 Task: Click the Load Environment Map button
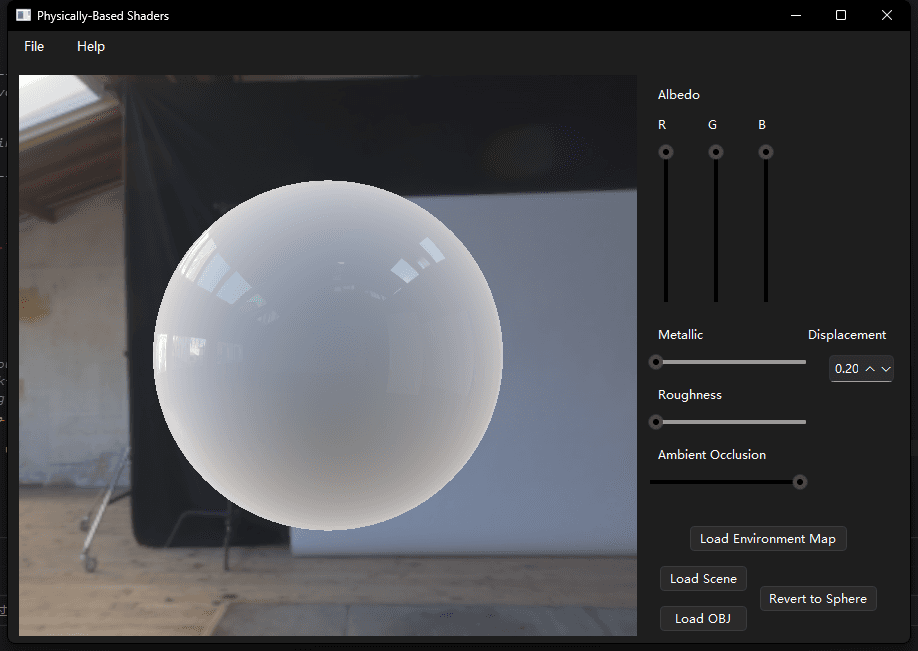pos(768,539)
